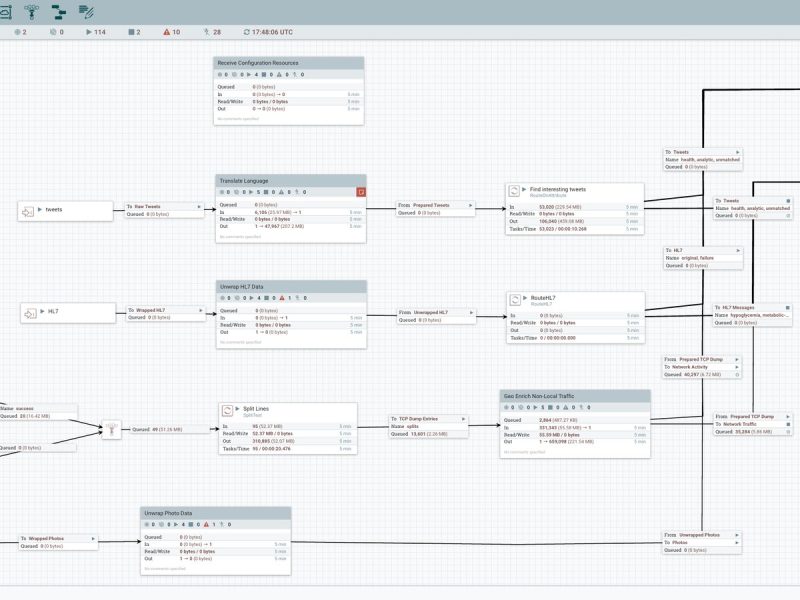Click run status arrow on Find interesting tweets
Image resolution: width=800 pixels, height=600 pixels.
524,189
